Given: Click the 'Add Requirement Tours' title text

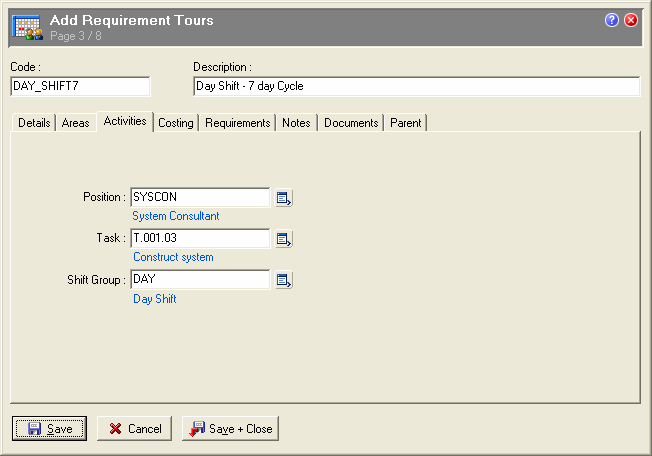Looking at the screenshot, I should coord(131,20).
